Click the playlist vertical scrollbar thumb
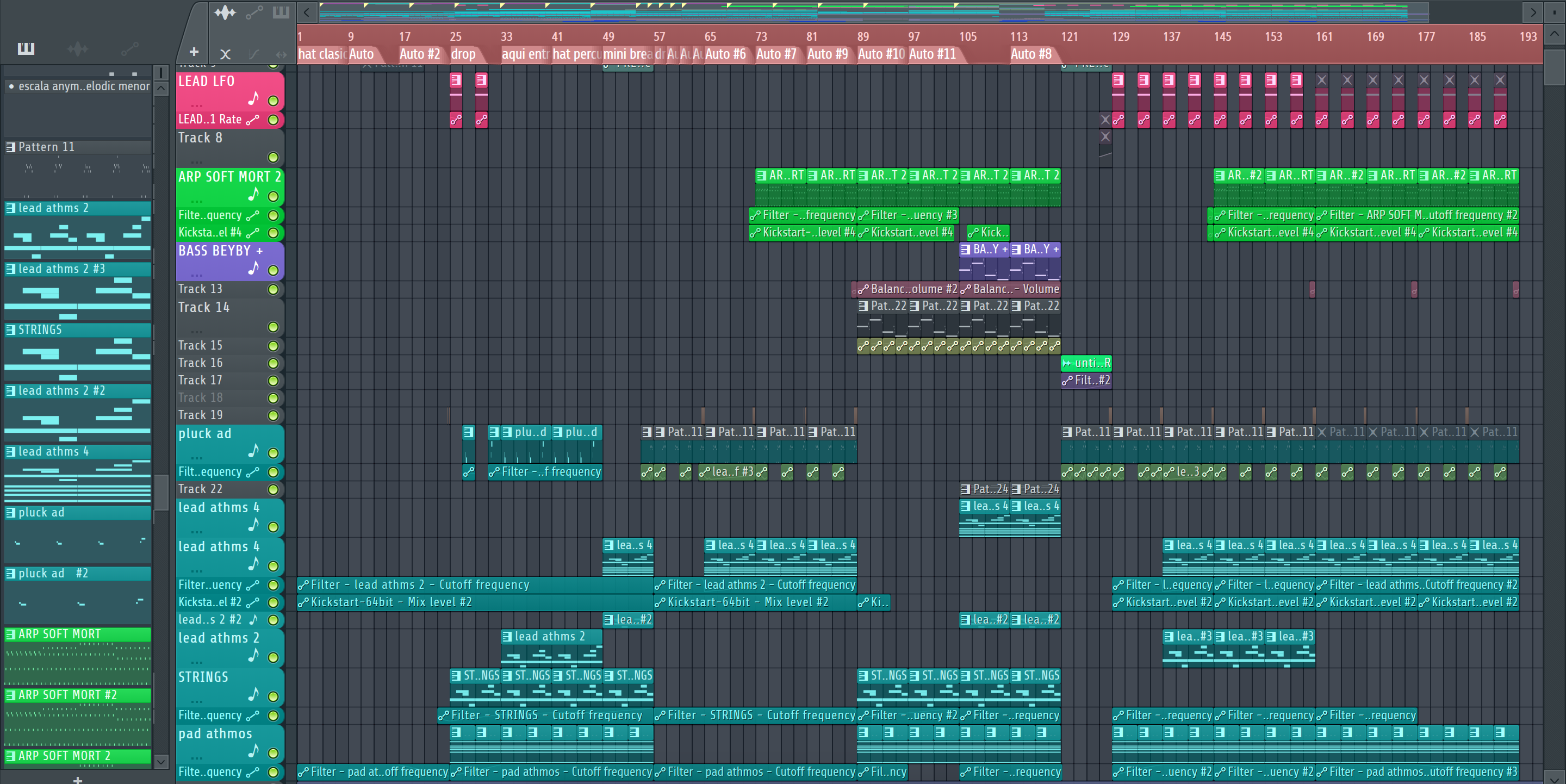1566x784 pixels. [x=1555, y=68]
